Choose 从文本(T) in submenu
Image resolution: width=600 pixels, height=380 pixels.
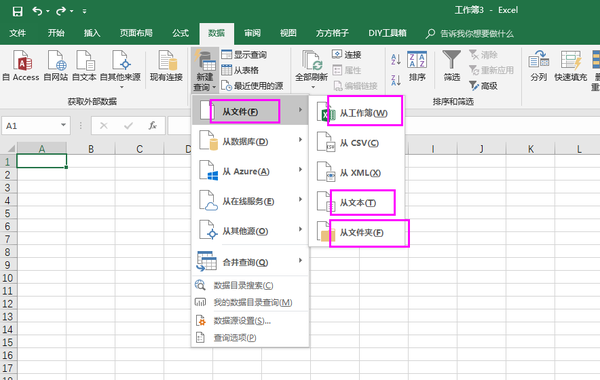click(357, 202)
